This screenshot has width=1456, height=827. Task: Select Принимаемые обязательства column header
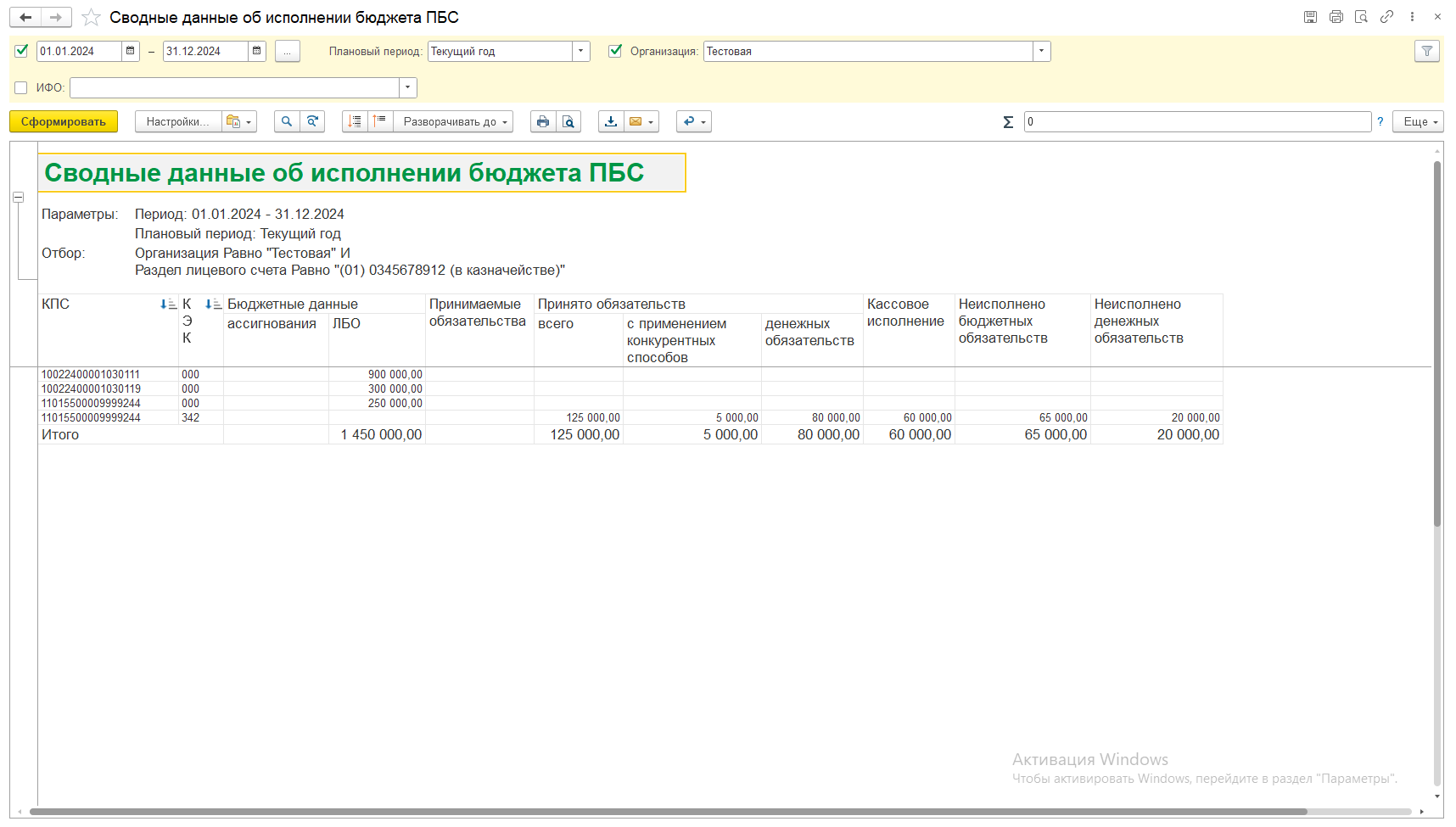click(479, 330)
